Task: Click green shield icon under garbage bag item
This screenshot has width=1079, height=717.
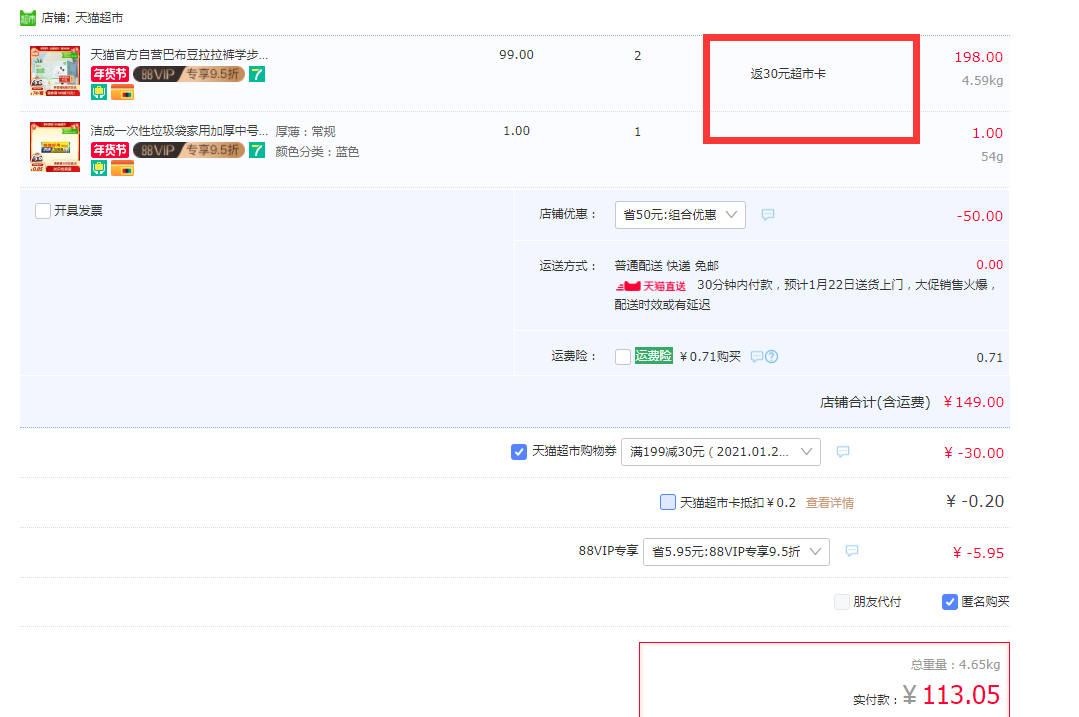Action: pyautogui.click(x=99, y=168)
